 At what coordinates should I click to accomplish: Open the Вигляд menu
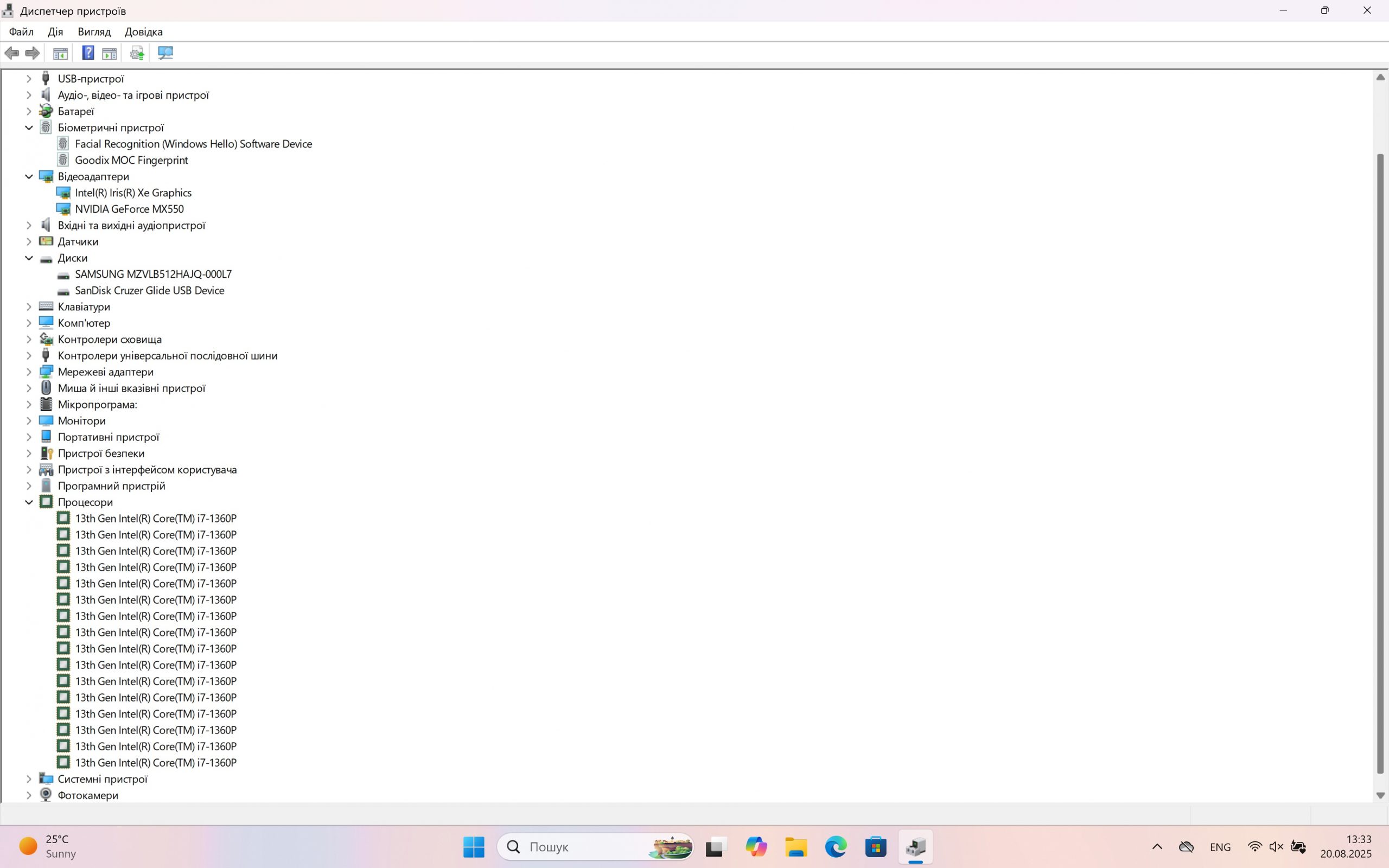coord(94,31)
